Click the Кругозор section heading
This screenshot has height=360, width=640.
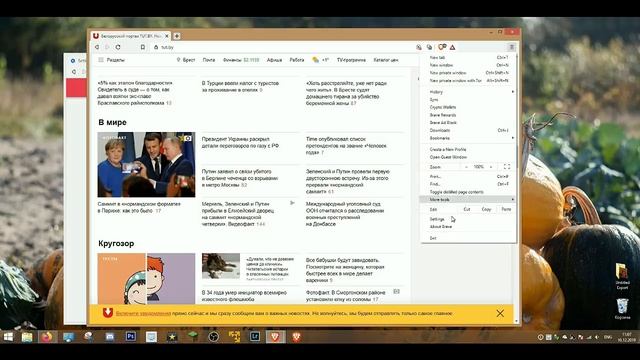click(x=116, y=244)
